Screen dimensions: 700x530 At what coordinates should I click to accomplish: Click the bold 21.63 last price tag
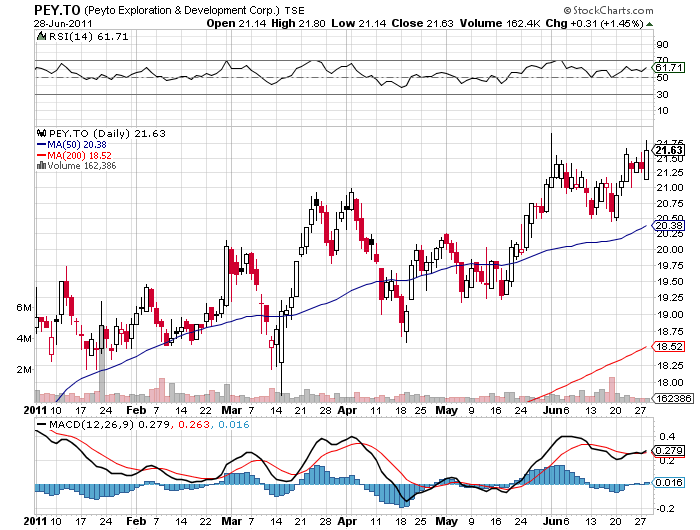668,150
